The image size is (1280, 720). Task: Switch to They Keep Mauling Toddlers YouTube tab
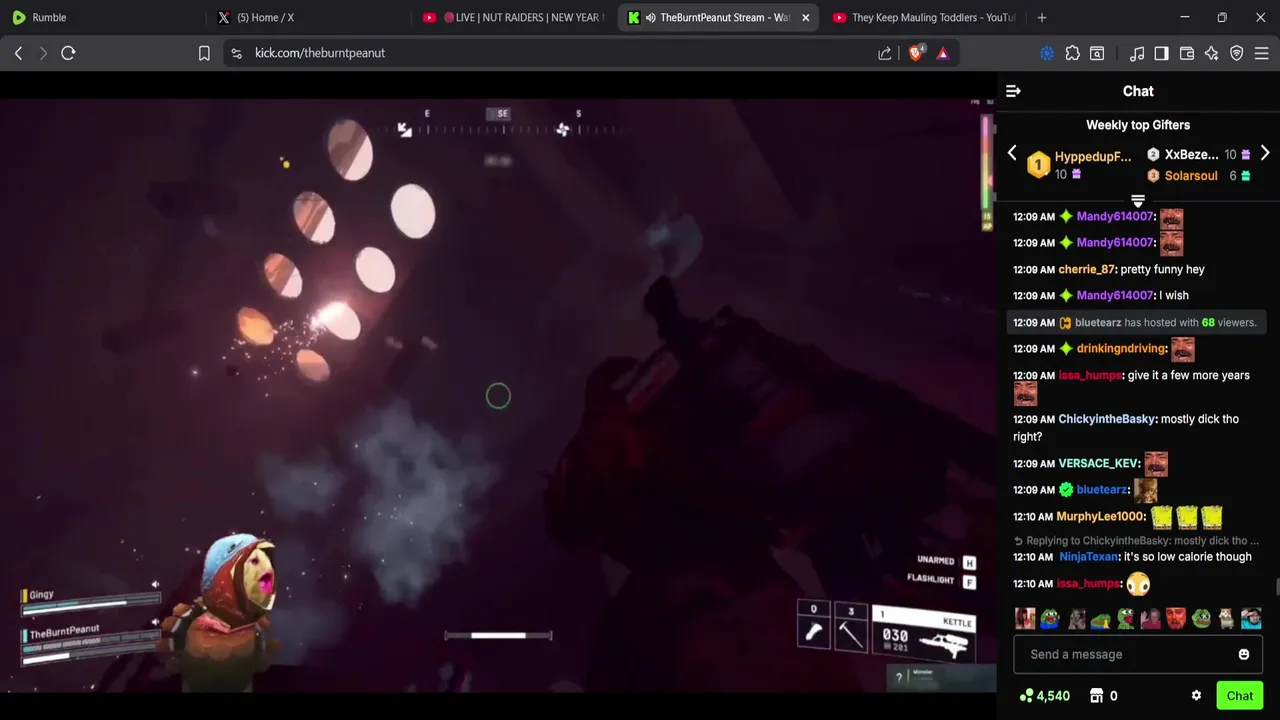point(923,17)
